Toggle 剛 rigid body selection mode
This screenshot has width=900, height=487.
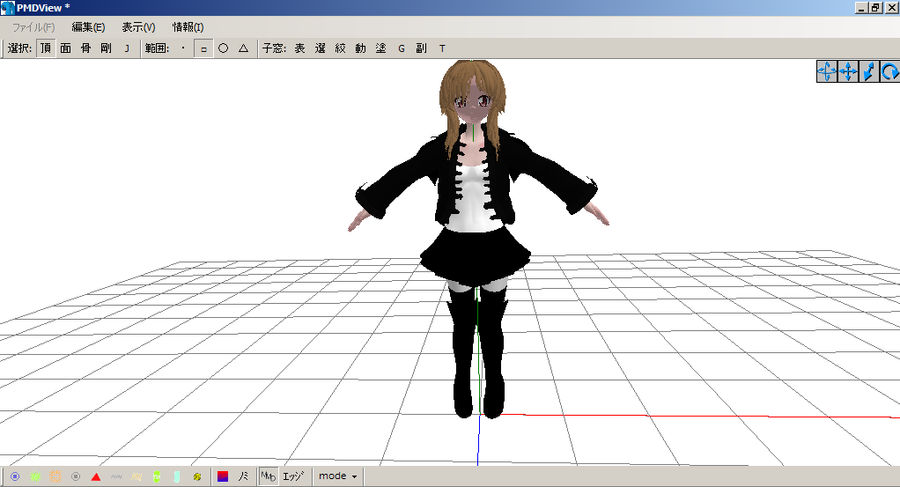[106, 48]
